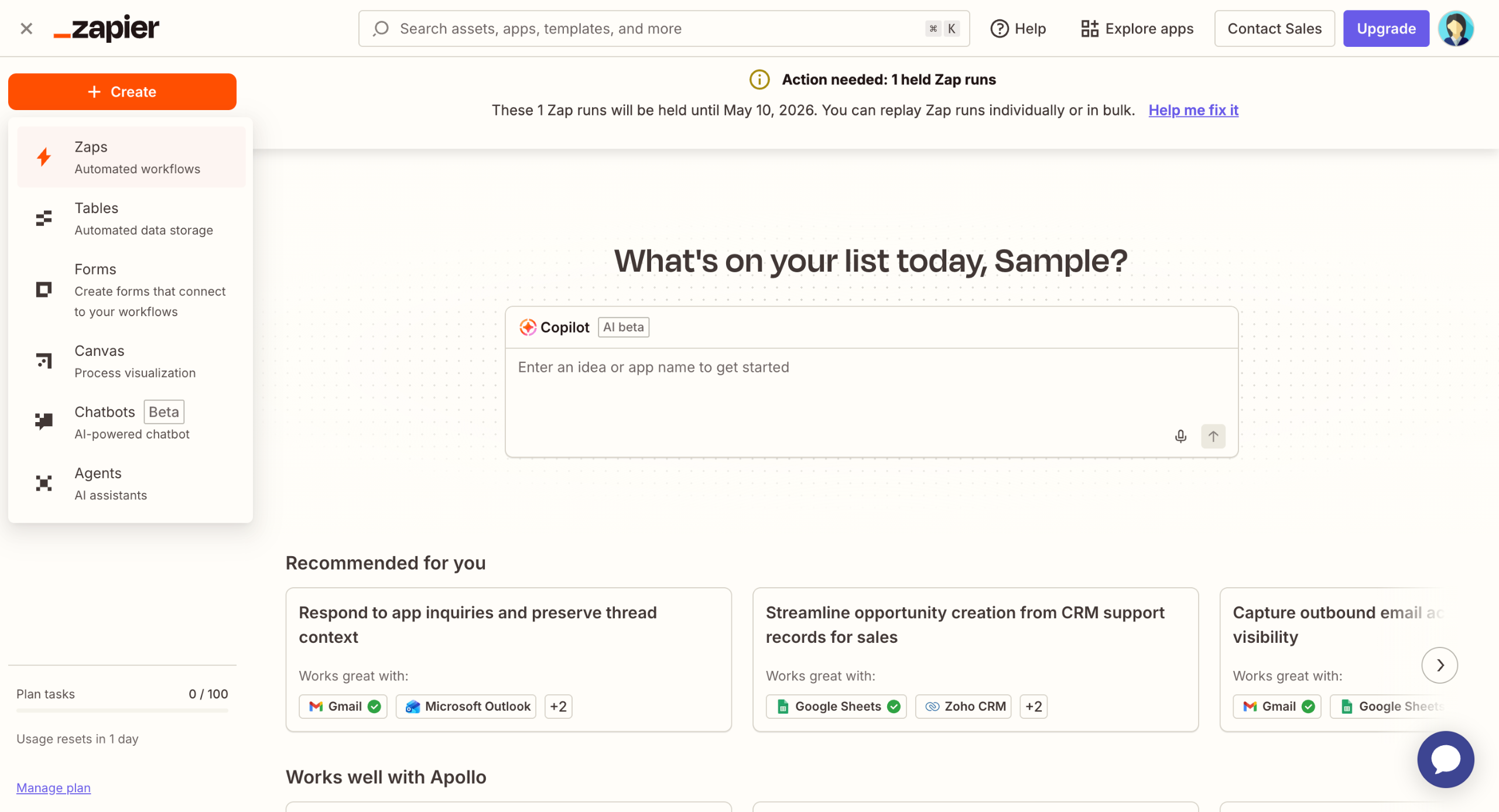1499x812 pixels.
Task: Select Tables automated data storage option
Action: tap(131, 218)
